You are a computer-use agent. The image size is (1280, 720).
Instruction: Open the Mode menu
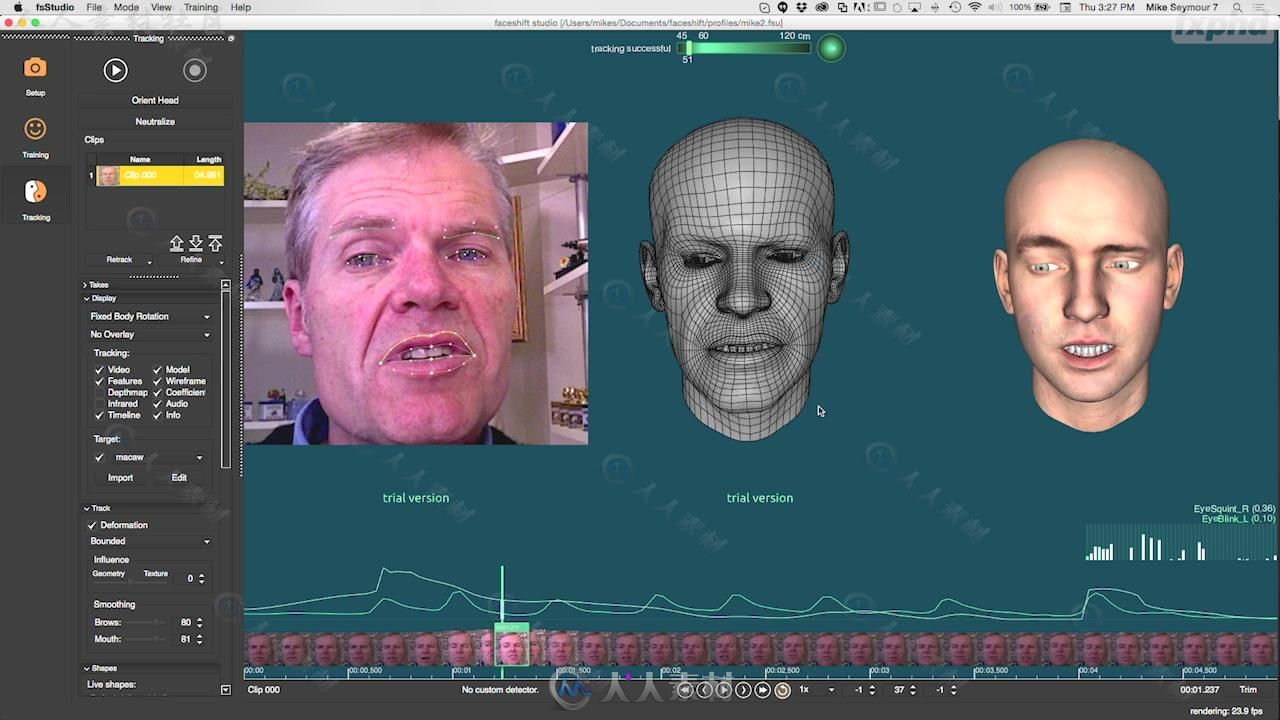click(x=126, y=7)
